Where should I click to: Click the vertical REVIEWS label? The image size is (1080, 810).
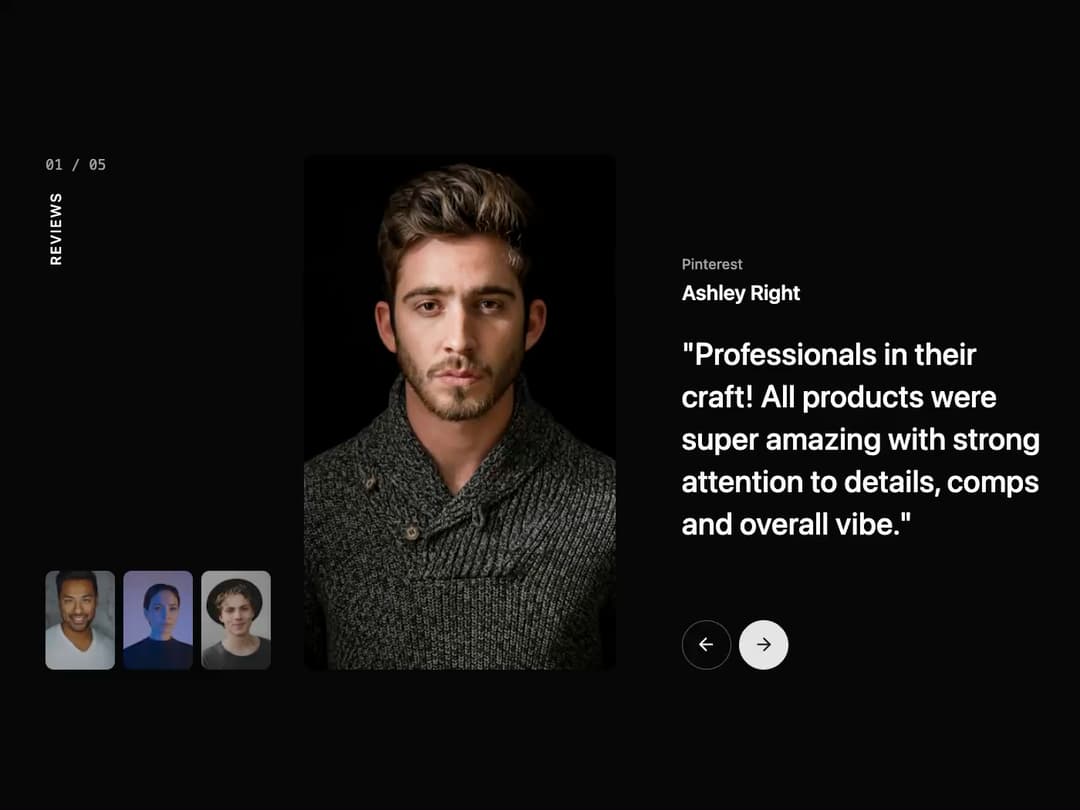56,229
